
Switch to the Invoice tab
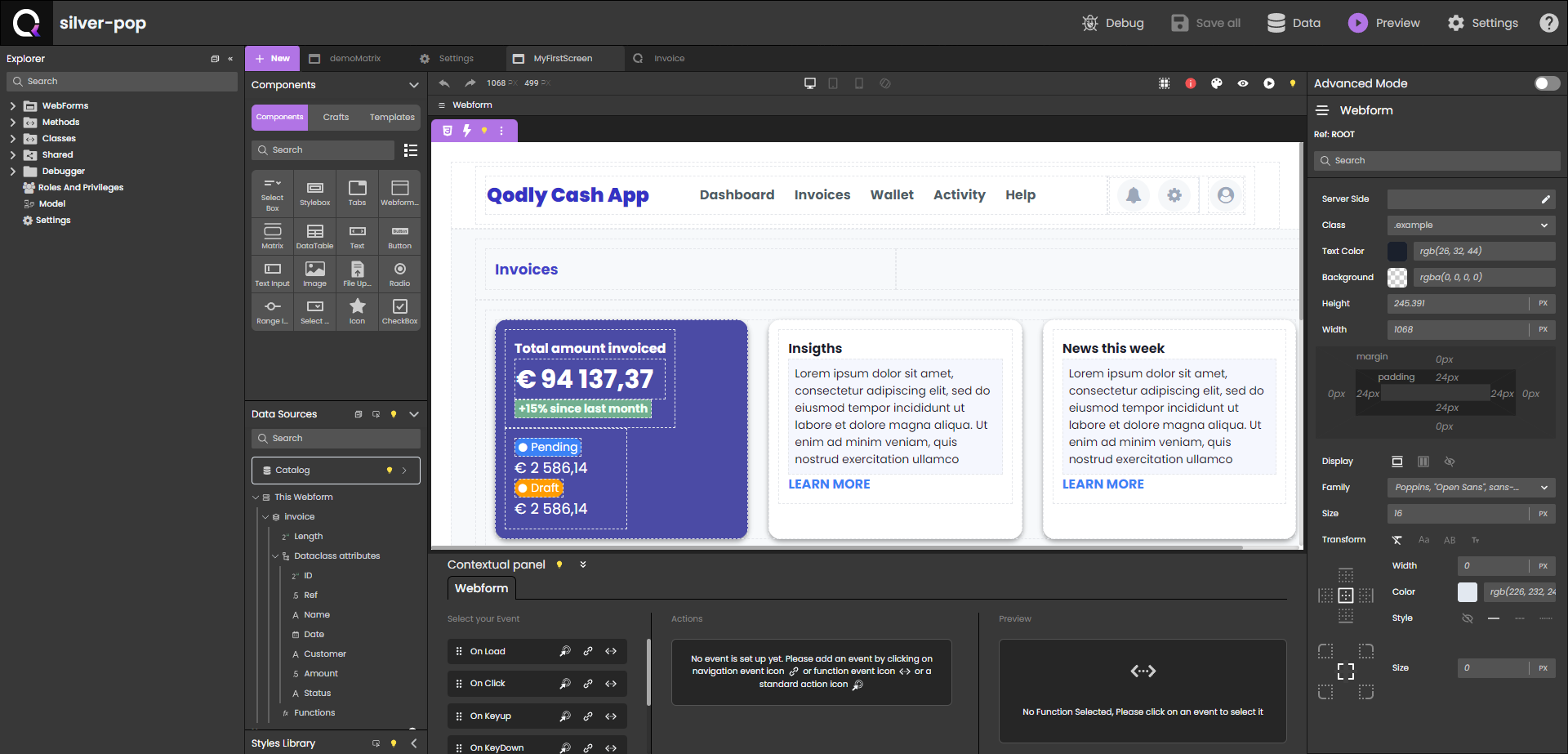pos(660,59)
